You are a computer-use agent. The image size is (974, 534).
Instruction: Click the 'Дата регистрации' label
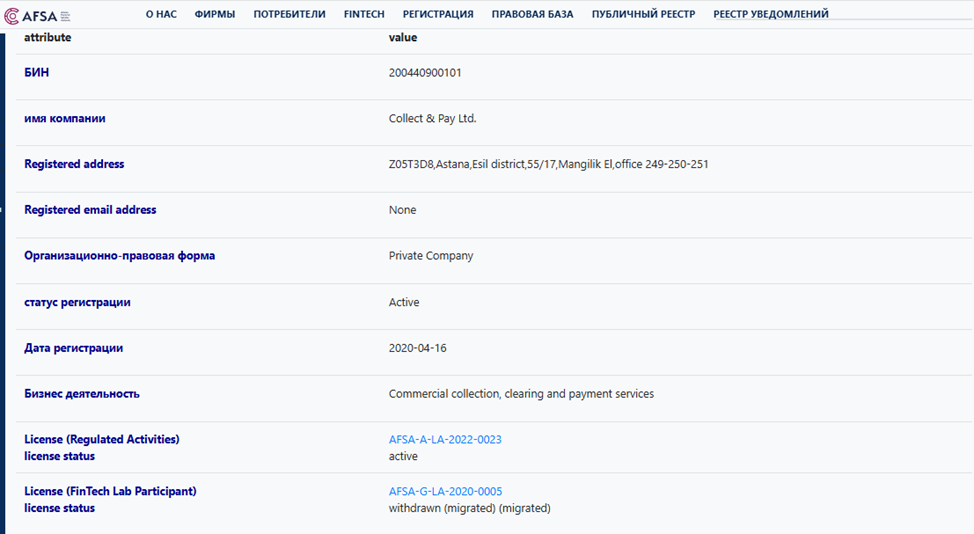pyautogui.click(x=73, y=348)
